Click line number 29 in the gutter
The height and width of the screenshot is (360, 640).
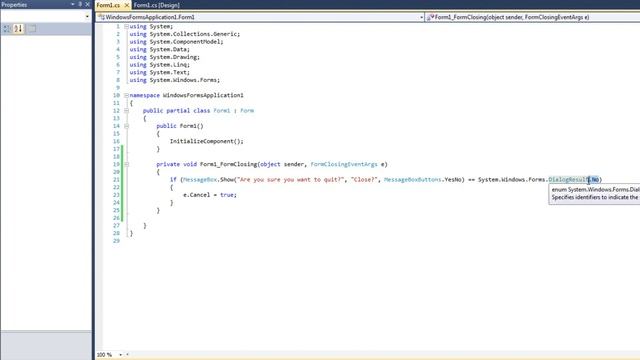117,241
